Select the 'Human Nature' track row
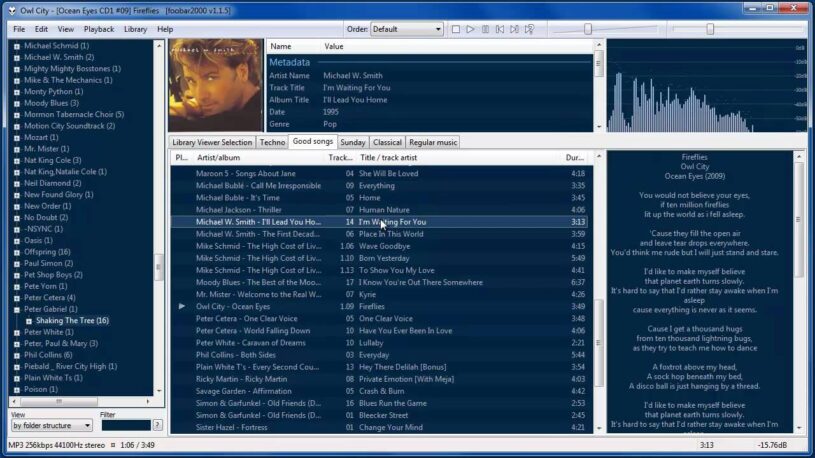Viewport: 815px width, 458px height. 379,210
